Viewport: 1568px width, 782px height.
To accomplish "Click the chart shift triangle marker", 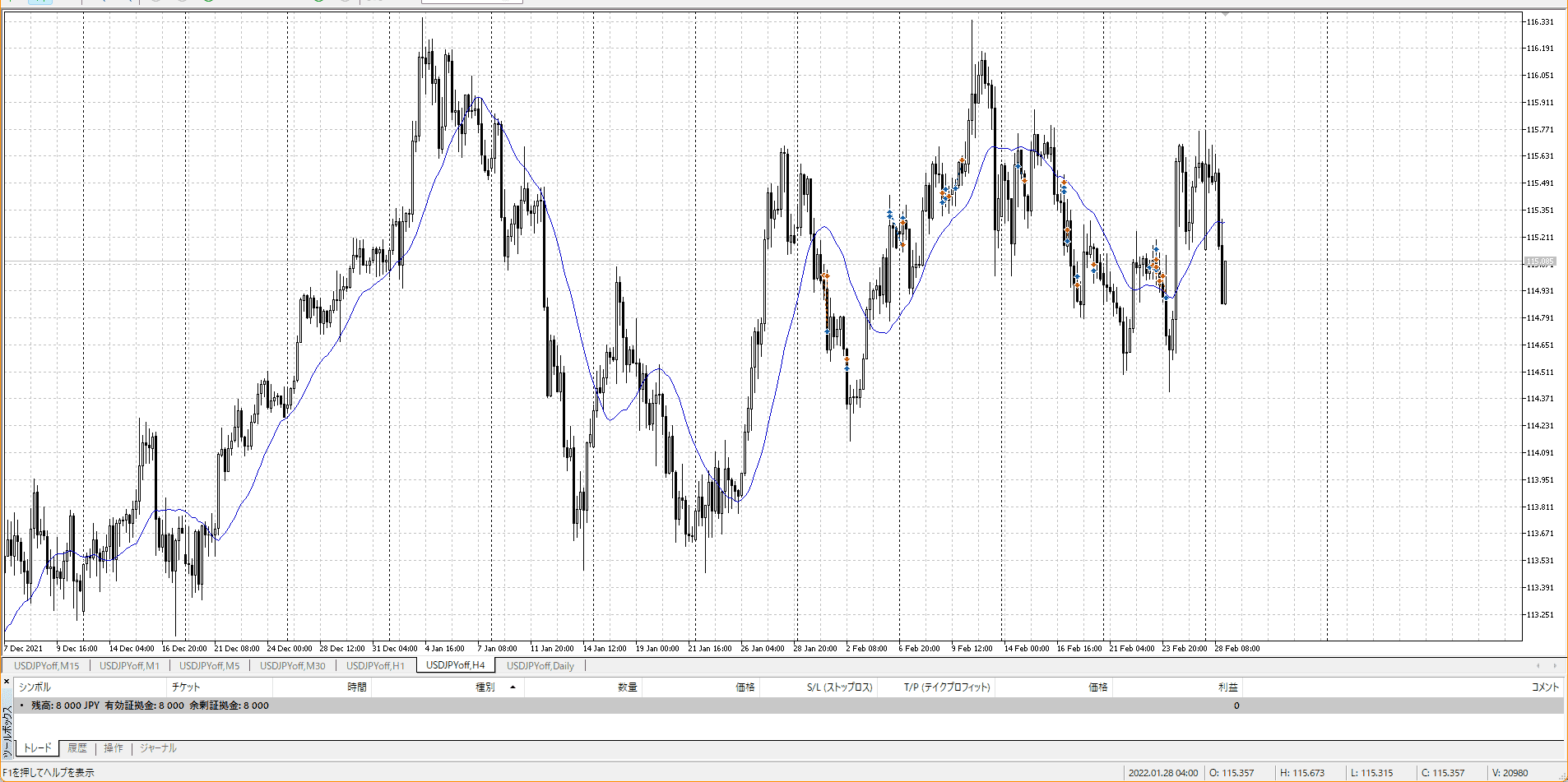I will point(1225,14).
